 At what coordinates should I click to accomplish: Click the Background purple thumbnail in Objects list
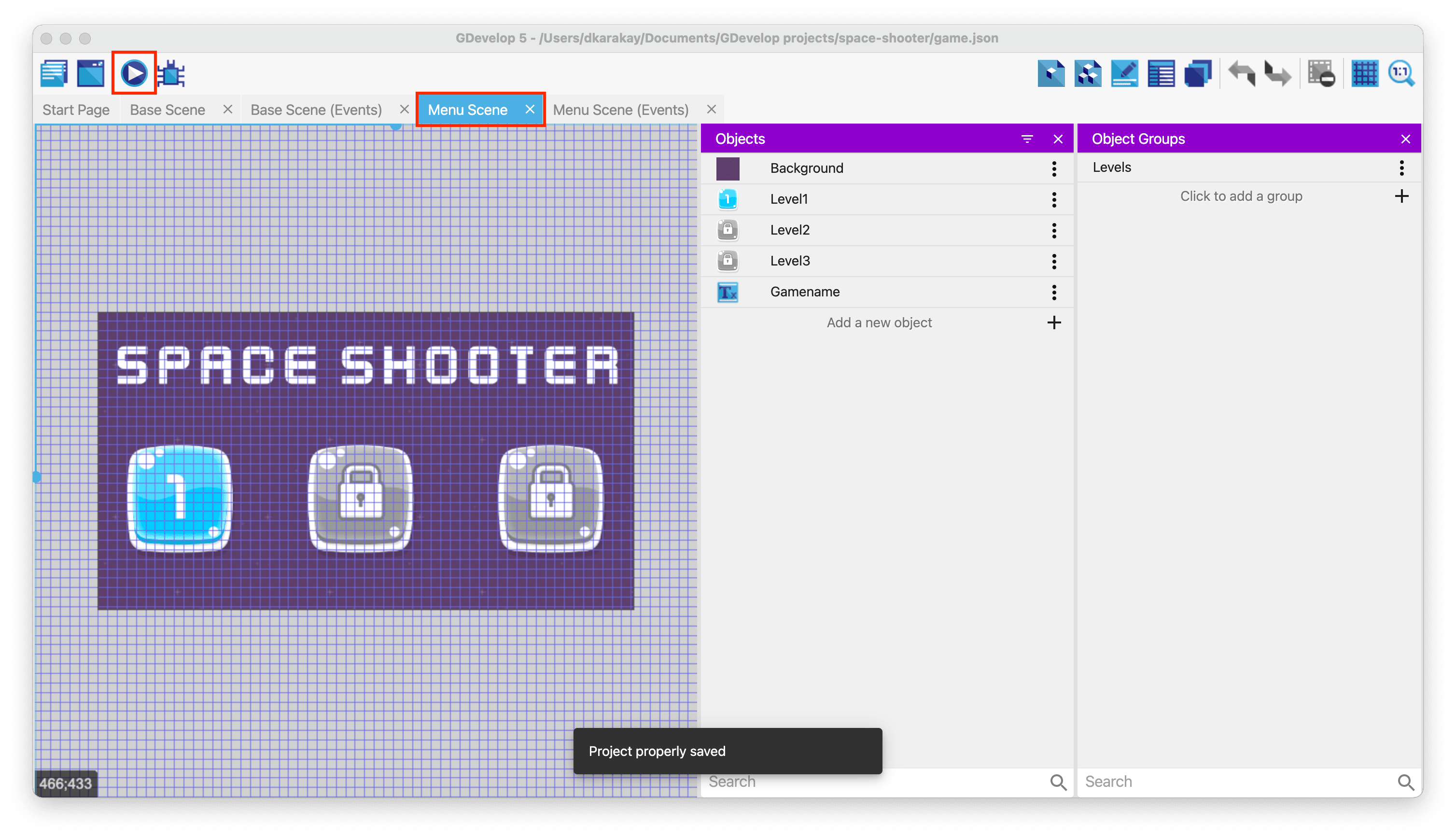[728, 168]
